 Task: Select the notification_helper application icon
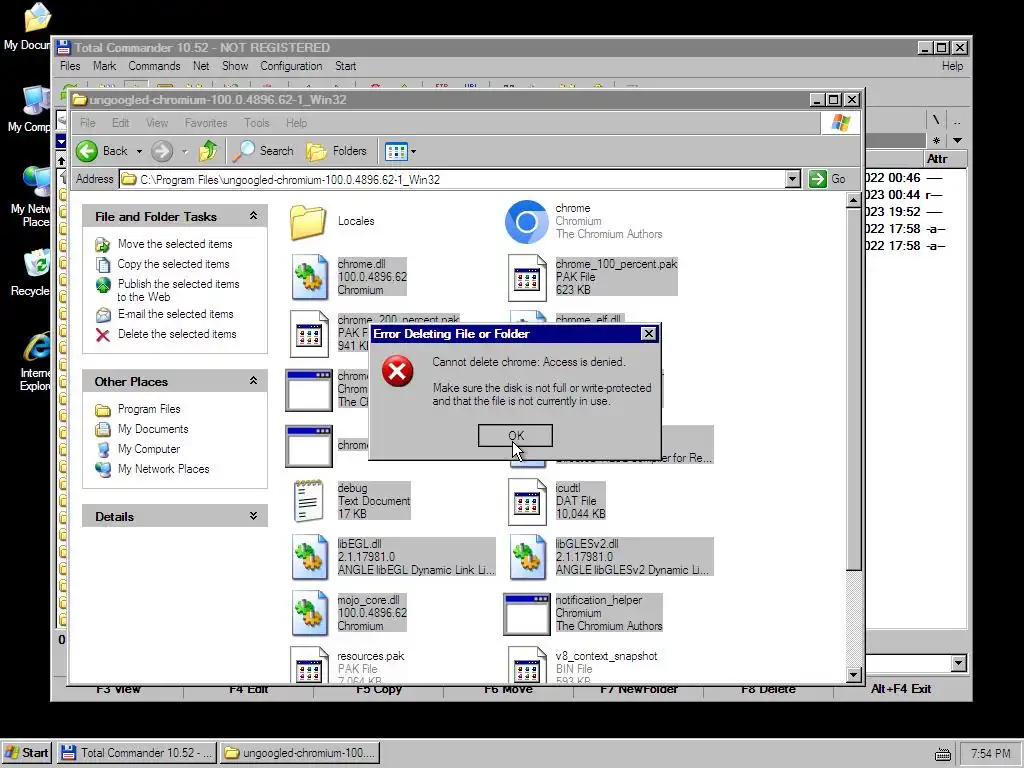tap(526, 614)
